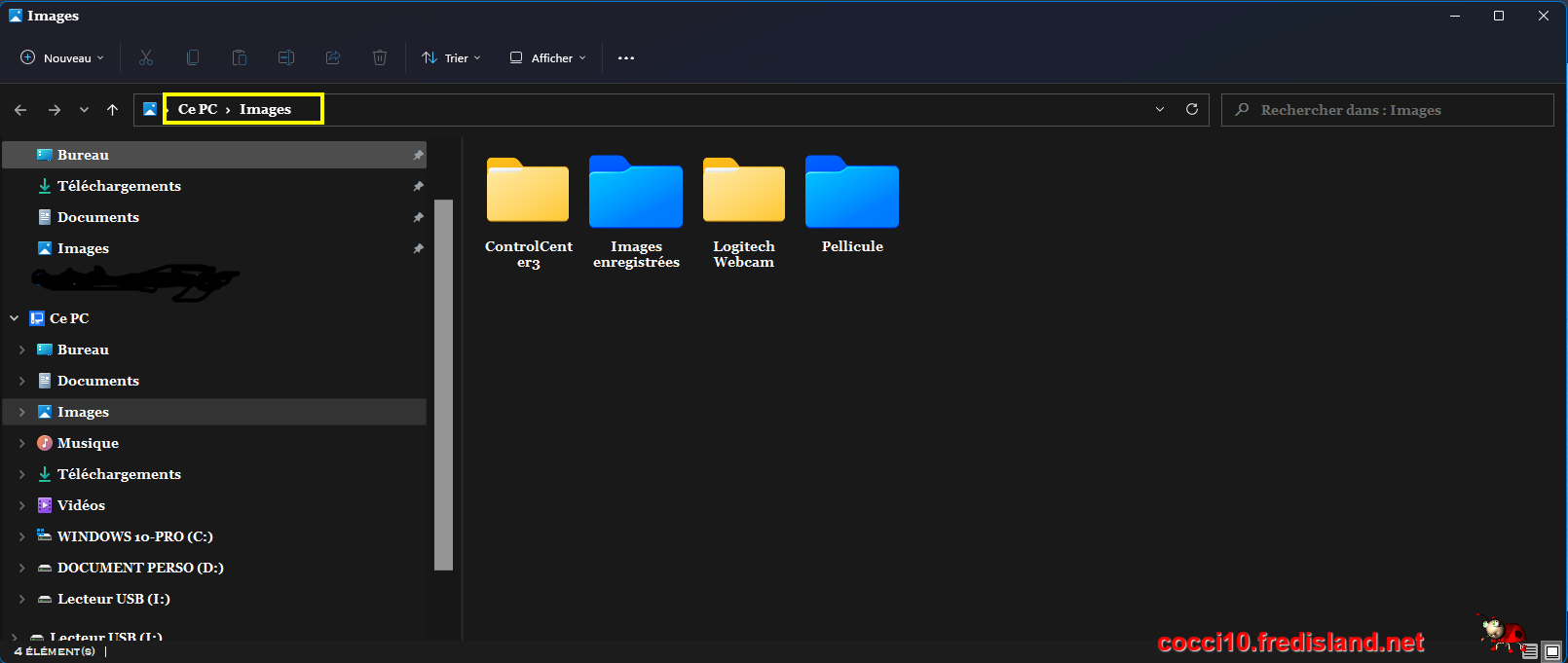This screenshot has height=663, width=1568.
Task: Click the Cut scissors icon in toolbar
Action: pyautogui.click(x=146, y=58)
